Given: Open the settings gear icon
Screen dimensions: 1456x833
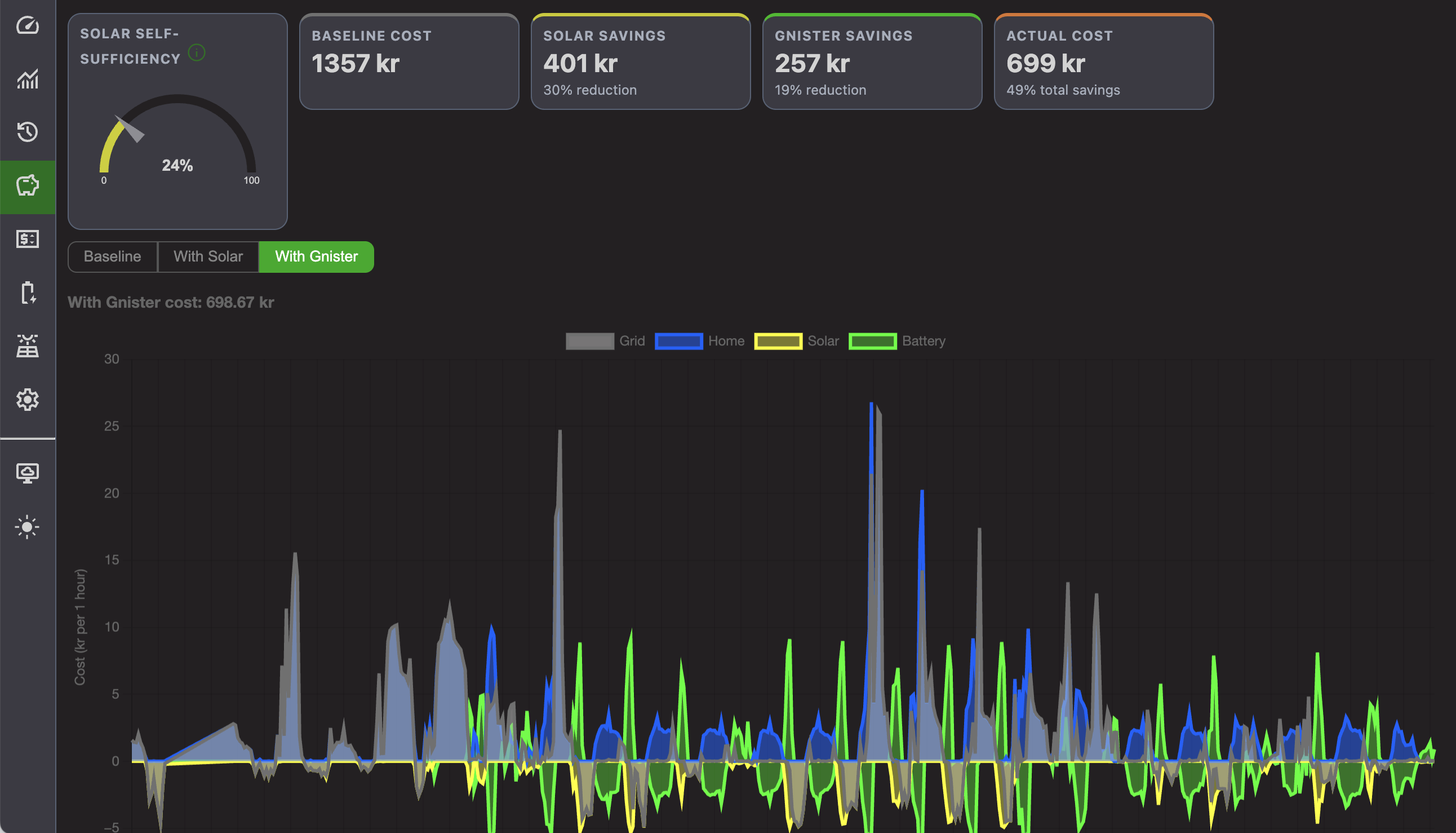Looking at the screenshot, I should [28, 400].
